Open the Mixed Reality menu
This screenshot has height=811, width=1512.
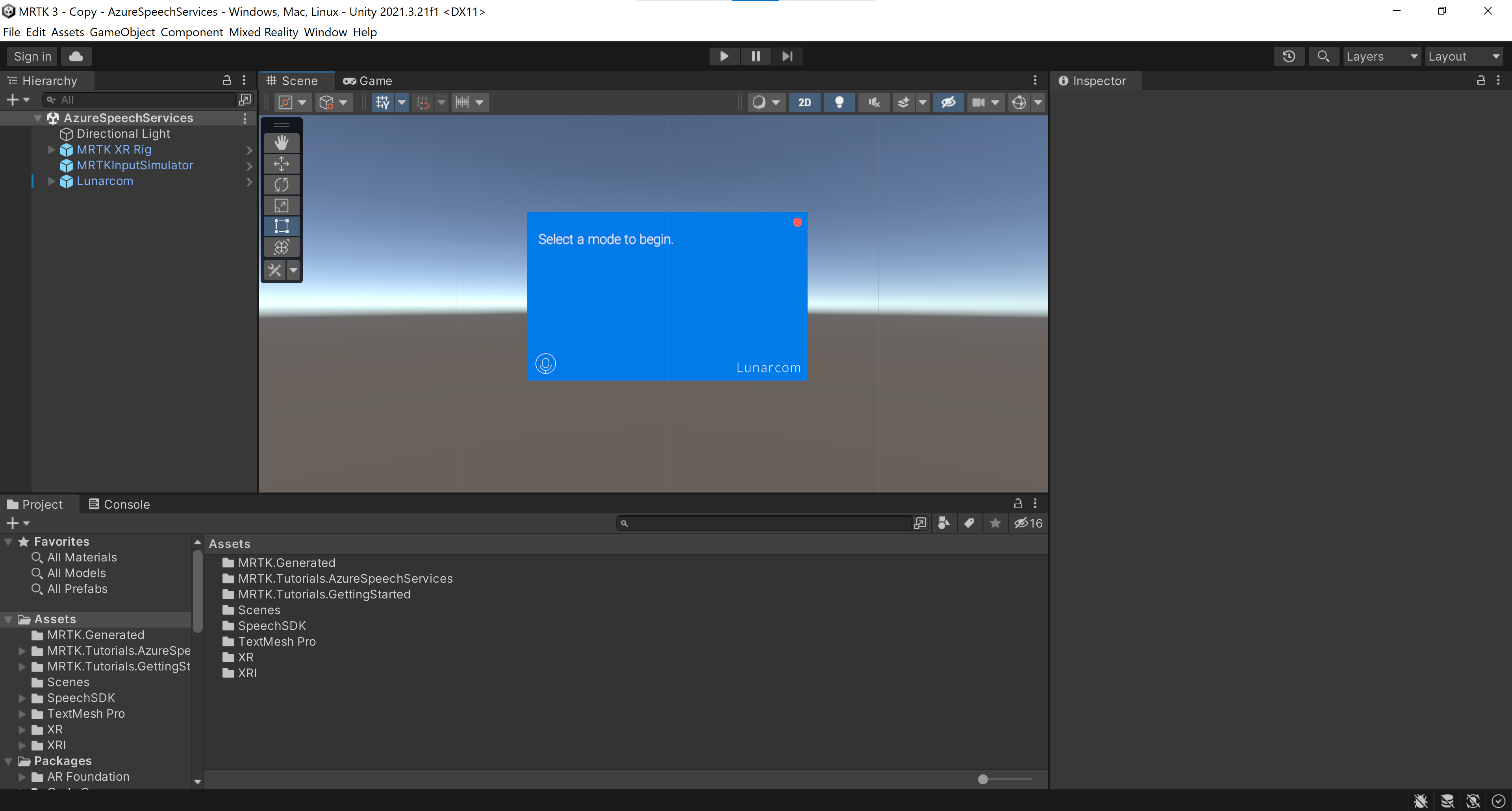point(263,32)
